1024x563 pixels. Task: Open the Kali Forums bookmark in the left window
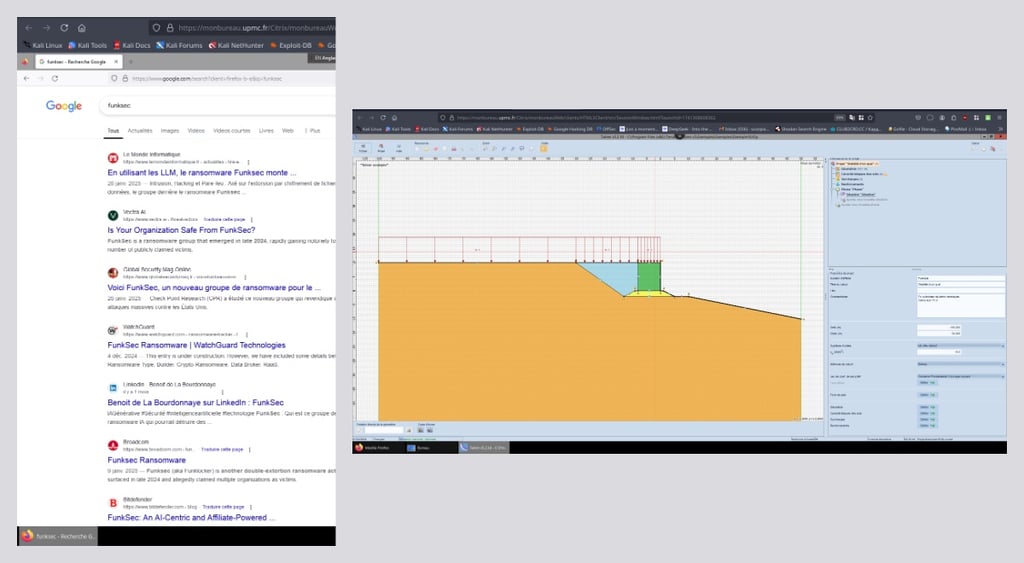click(x=179, y=46)
